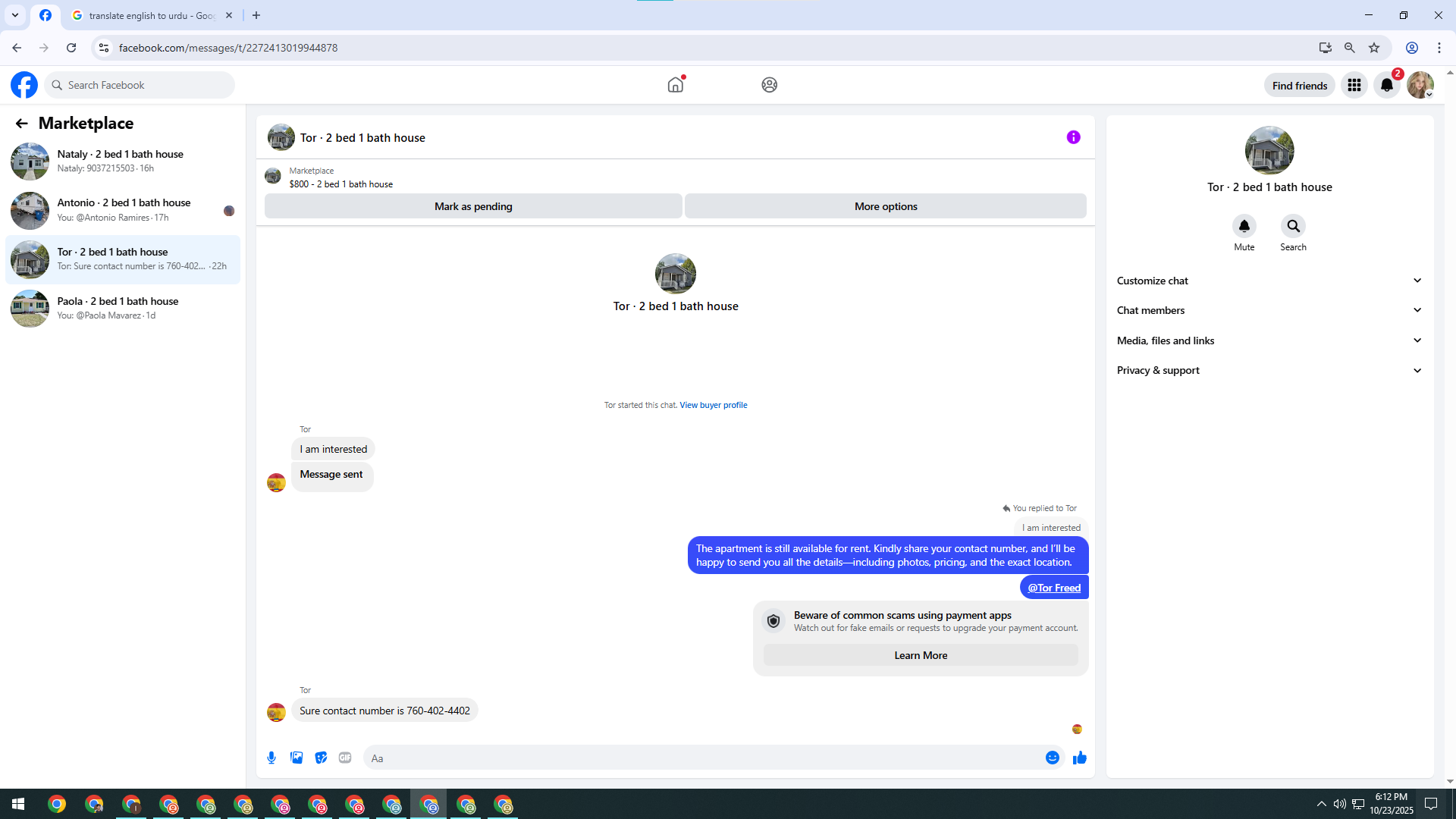
Task: Open the Facebook notifications bell
Action: coord(1387,85)
